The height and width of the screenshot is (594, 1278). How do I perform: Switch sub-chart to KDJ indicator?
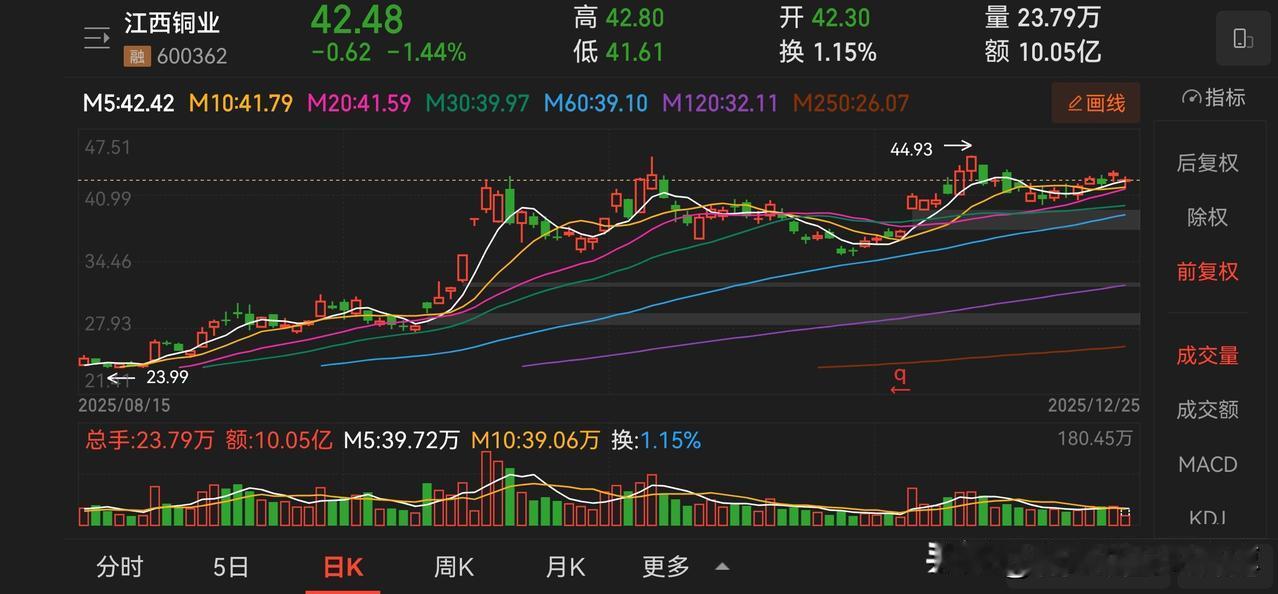click(x=1208, y=517)
